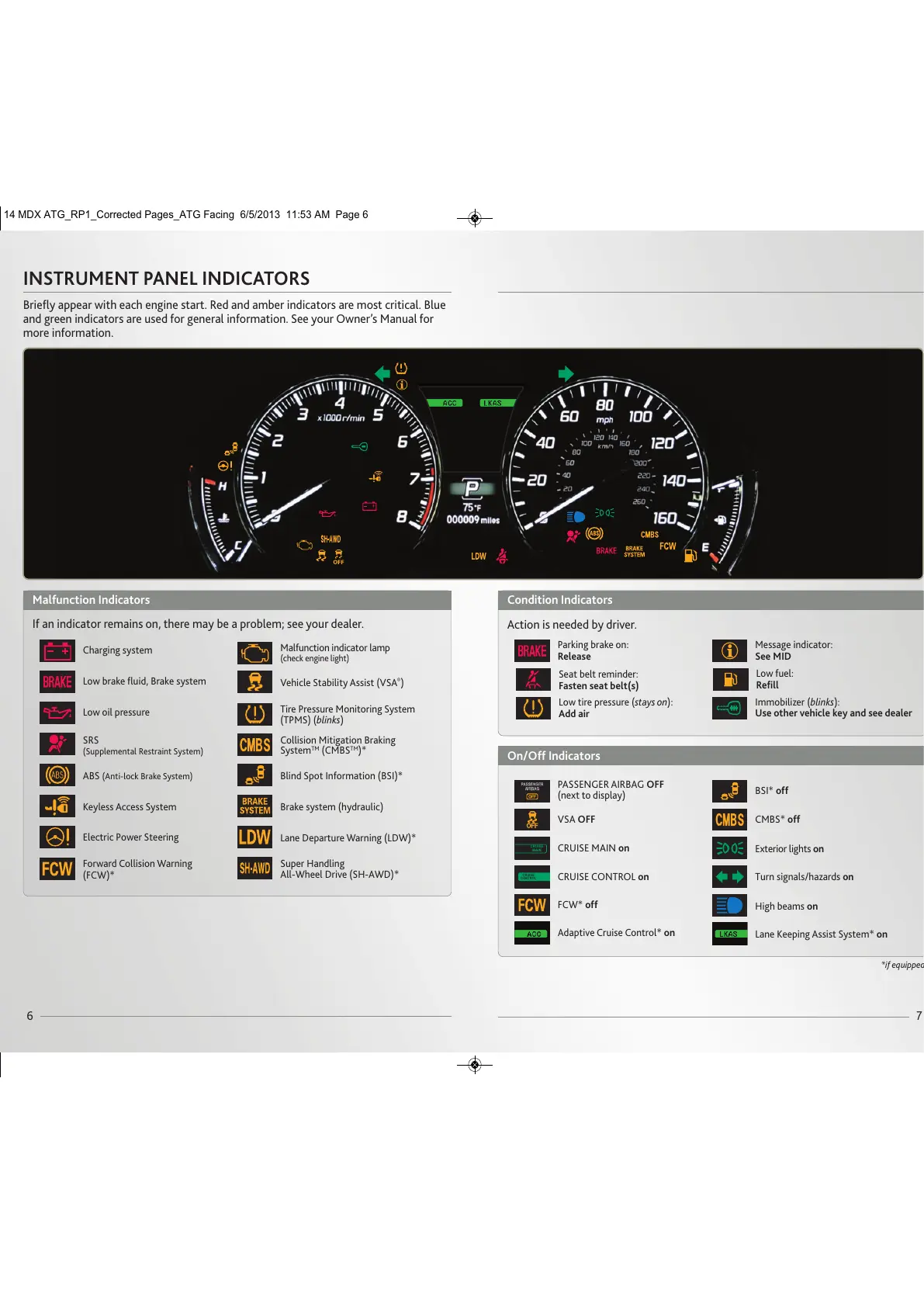Click the Lane Keeping Assist LKAS icon

pos(729,934)
